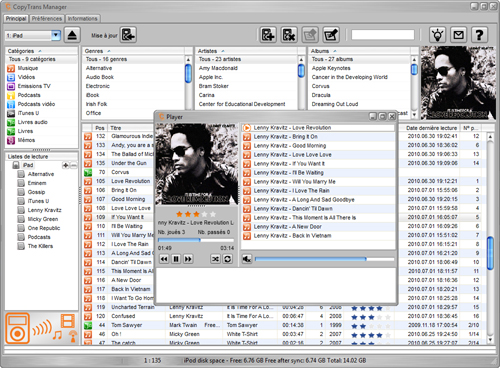Click the light bulb tips icon
This screenshot has height=368, width=500.
438,35
